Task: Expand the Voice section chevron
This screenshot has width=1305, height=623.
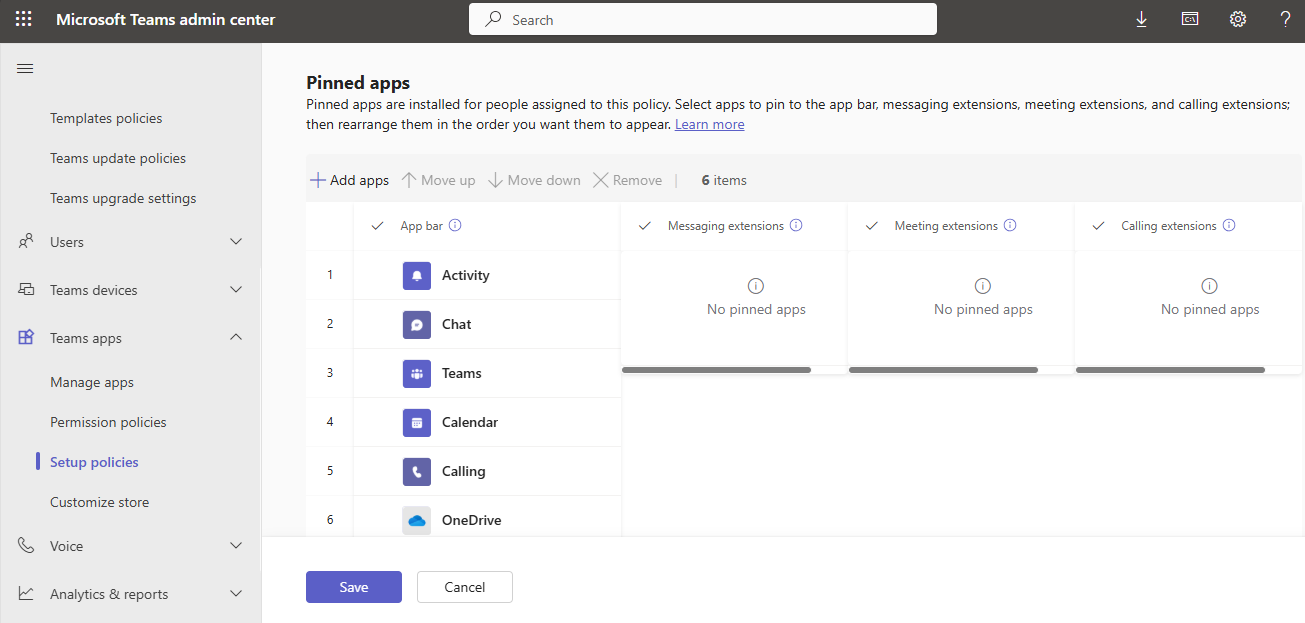Action: click(x=236, y=546)
